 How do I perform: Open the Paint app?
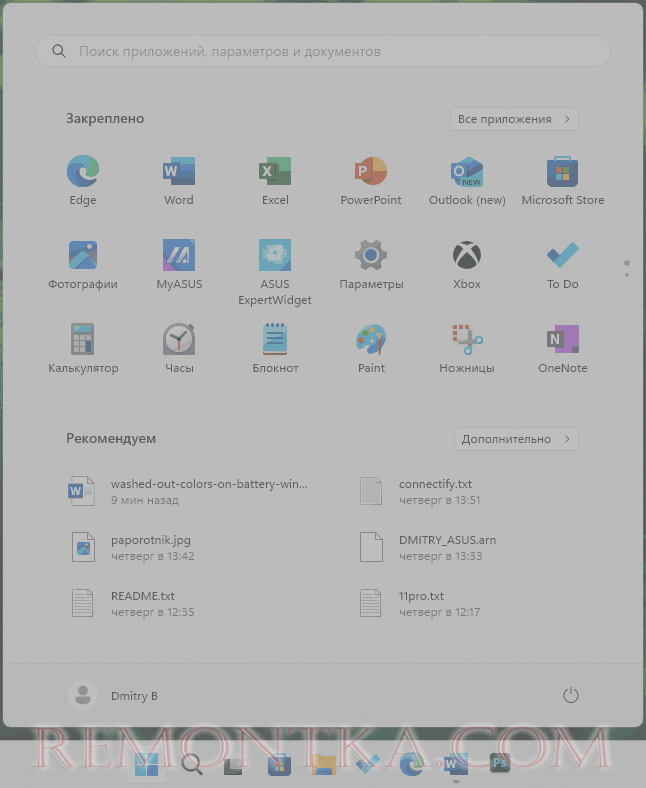click(371, 349)
